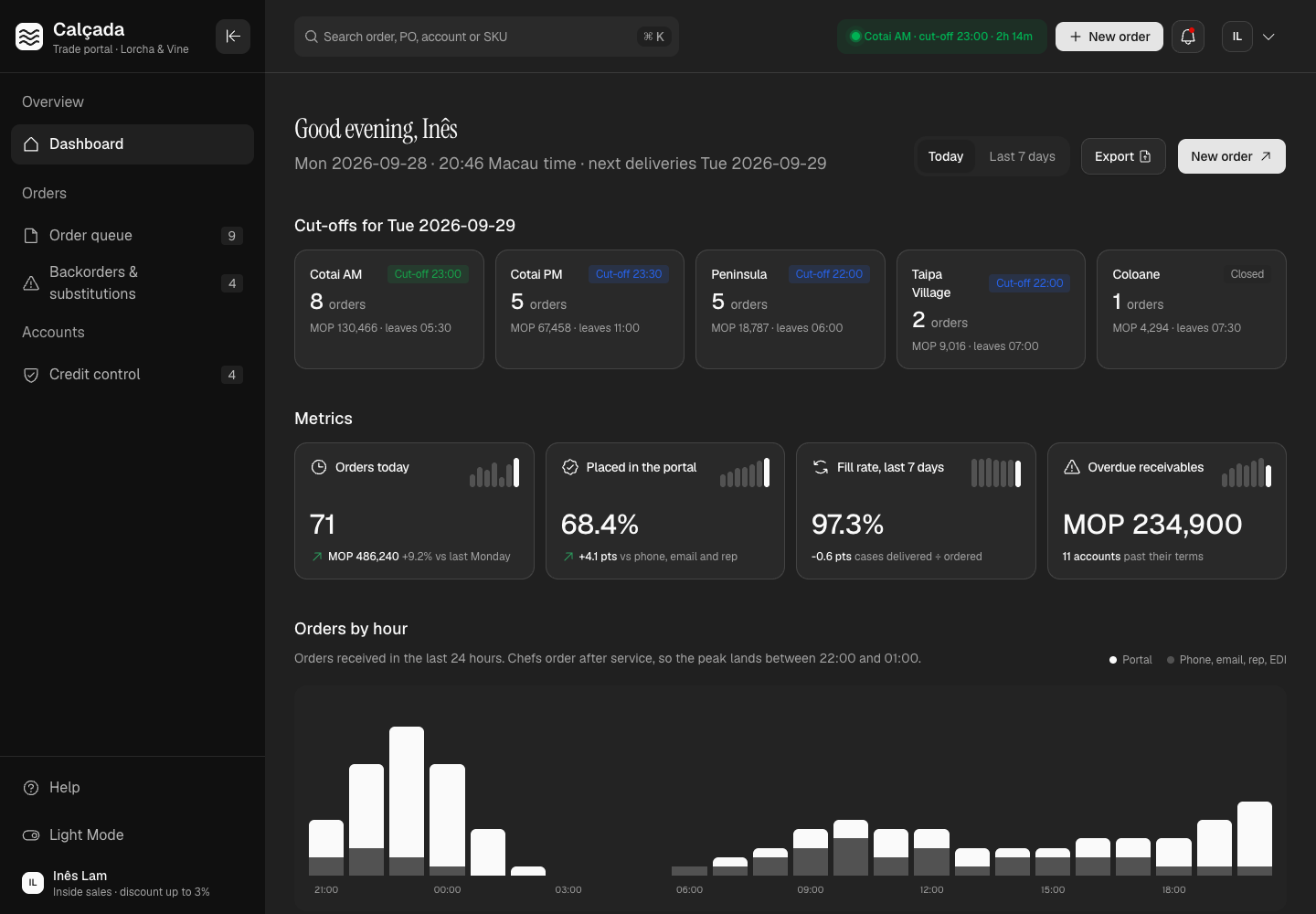The height and width of the screenshot is (914, 1316).
Task: Open the Cotai AM cut-off status pill
Action: coord(941,37)
